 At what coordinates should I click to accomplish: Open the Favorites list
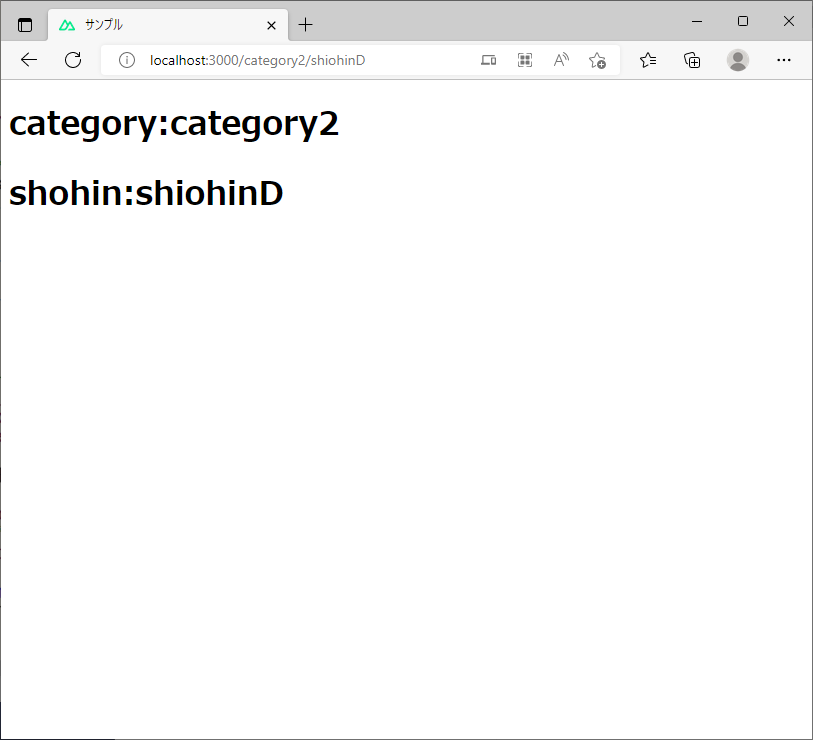pyautogui.click(x=648, y=60)
